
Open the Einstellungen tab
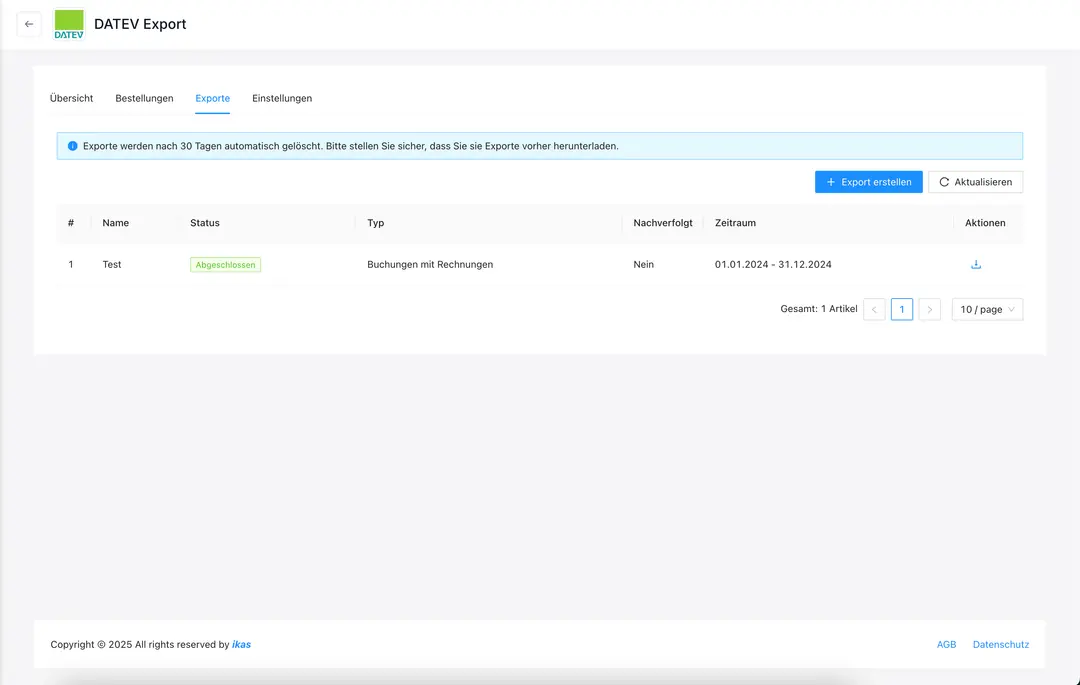(x=282, y=98)
